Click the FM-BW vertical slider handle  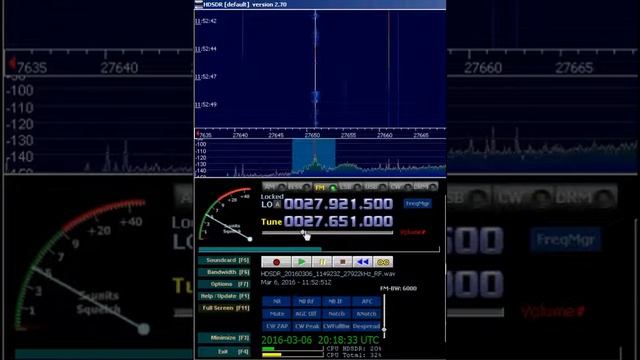(x=384, y=329)
